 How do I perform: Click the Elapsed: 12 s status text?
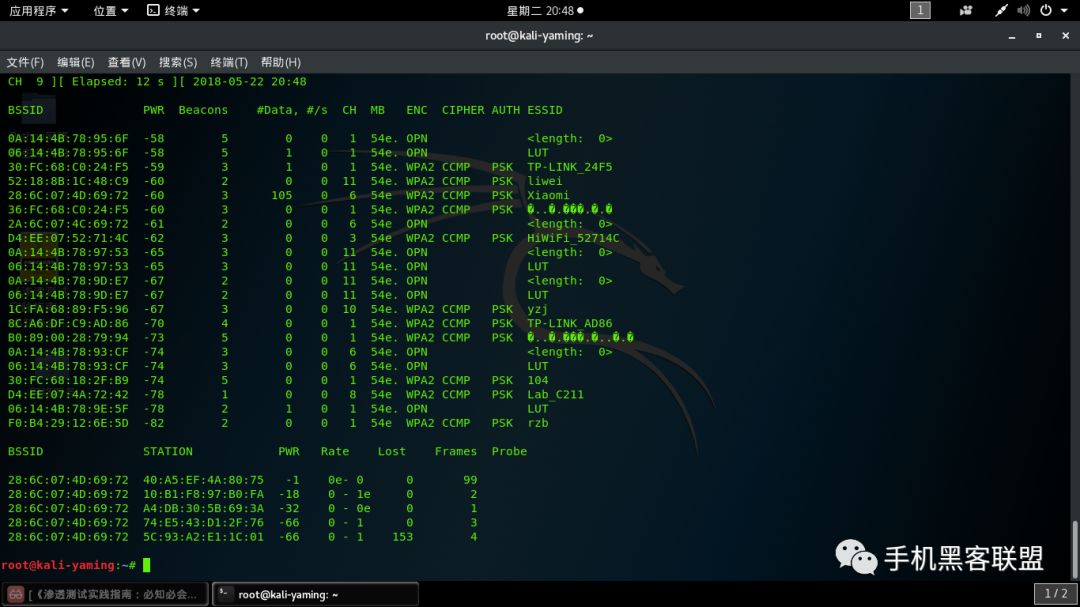[118, 81]
